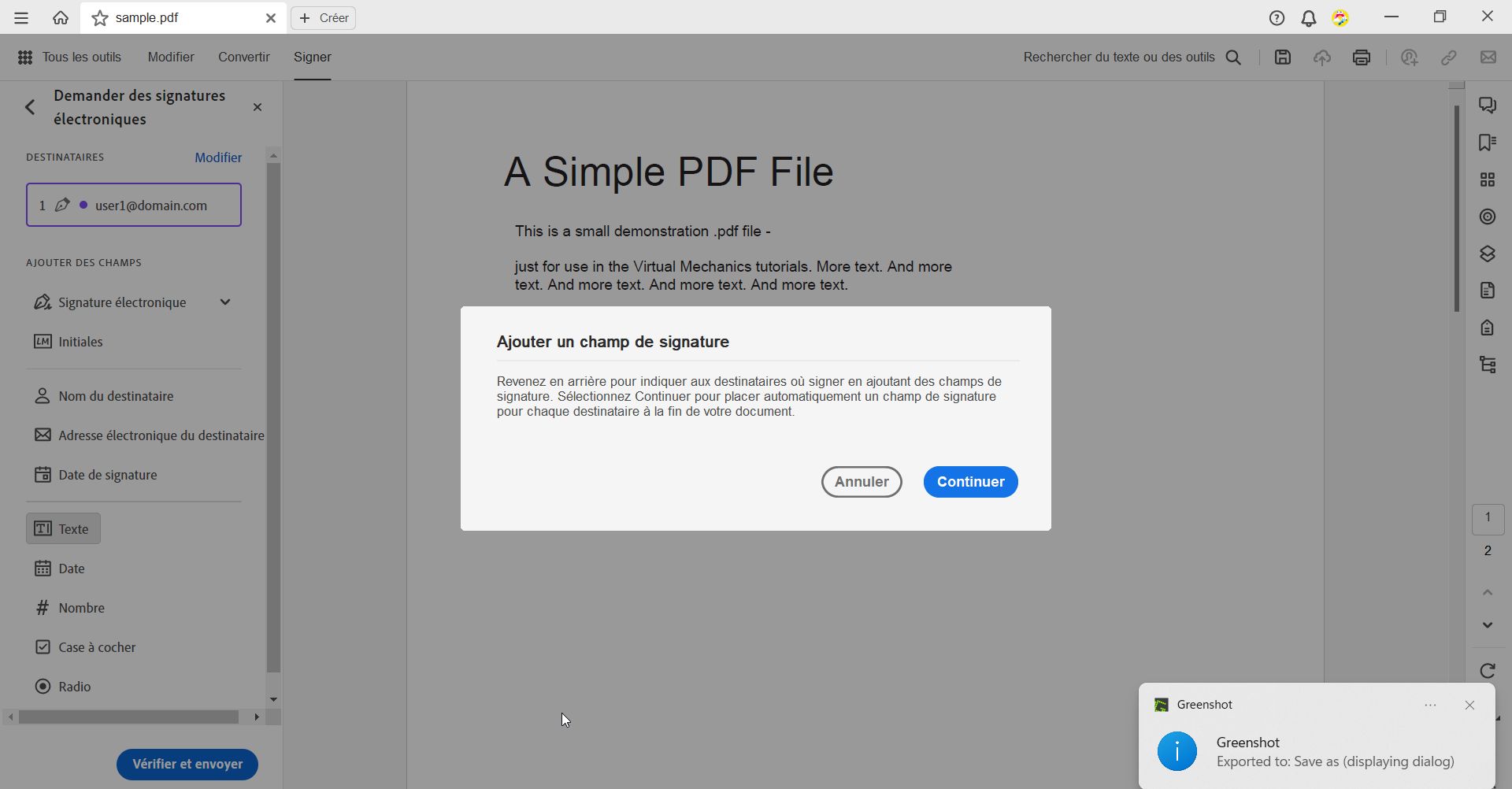Image resolution: width=1512 pixels, height=789 pixels.
Task: Cancel the dialog with Annuler
Action: click(x=862, y=482)
